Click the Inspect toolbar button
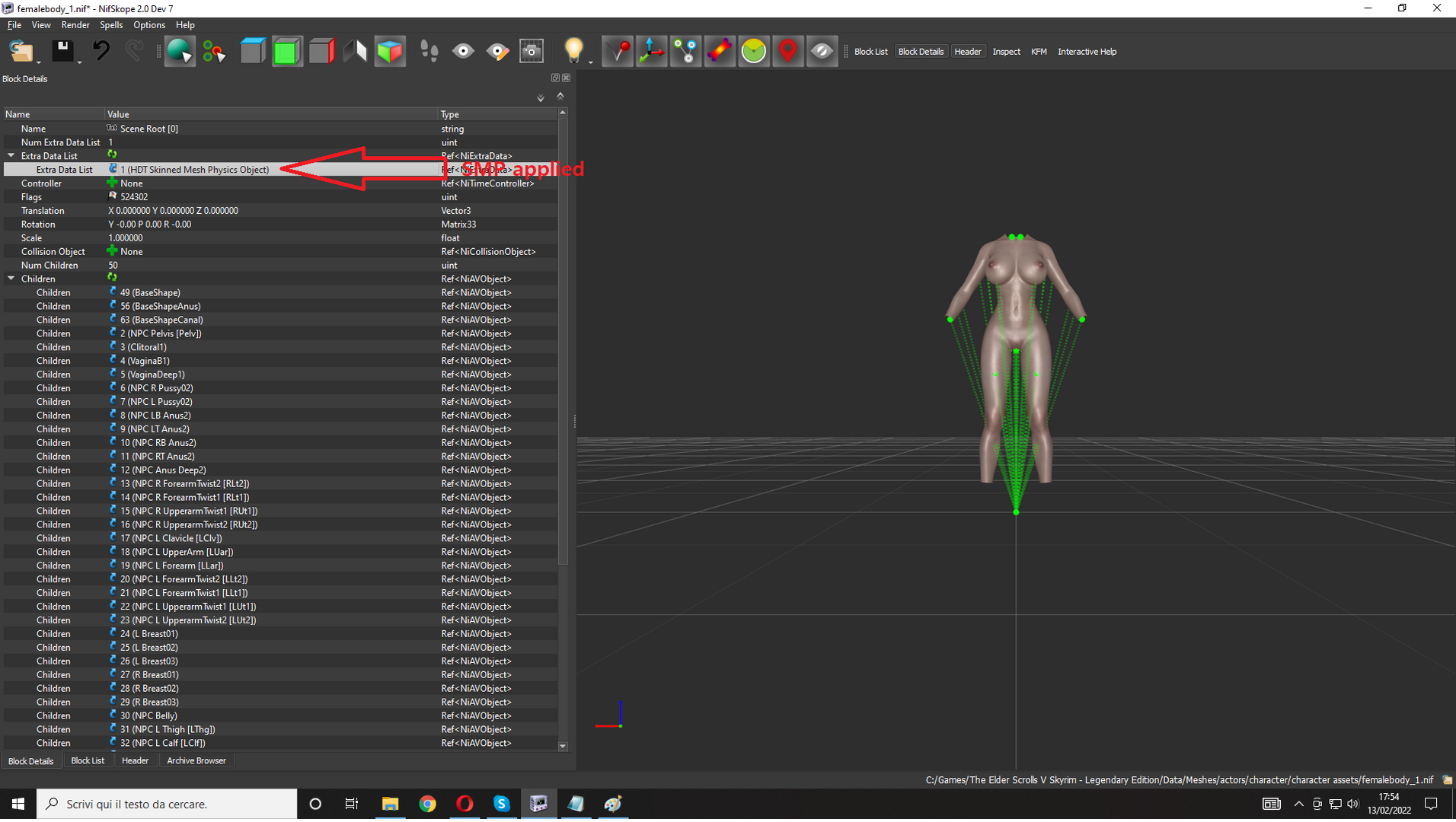The width and height of the screenshot is (1456, 822). (x=1006, y=52)
